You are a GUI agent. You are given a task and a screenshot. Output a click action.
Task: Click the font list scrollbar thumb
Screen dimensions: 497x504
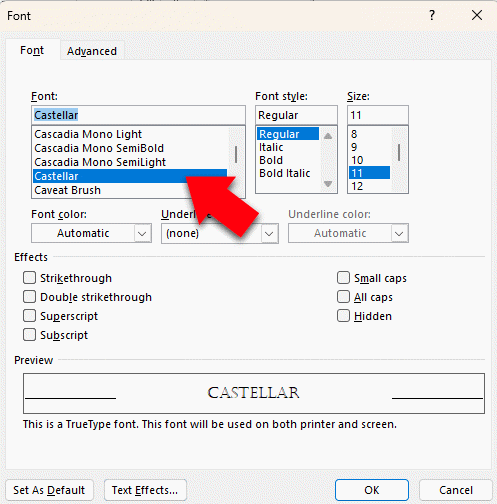tap(236, 154)
